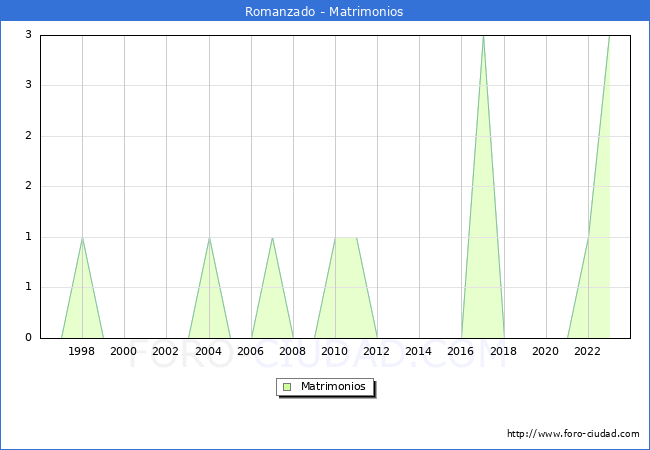Click the 2006 x-axis label

pyautogui.click(x=251, y=351)
